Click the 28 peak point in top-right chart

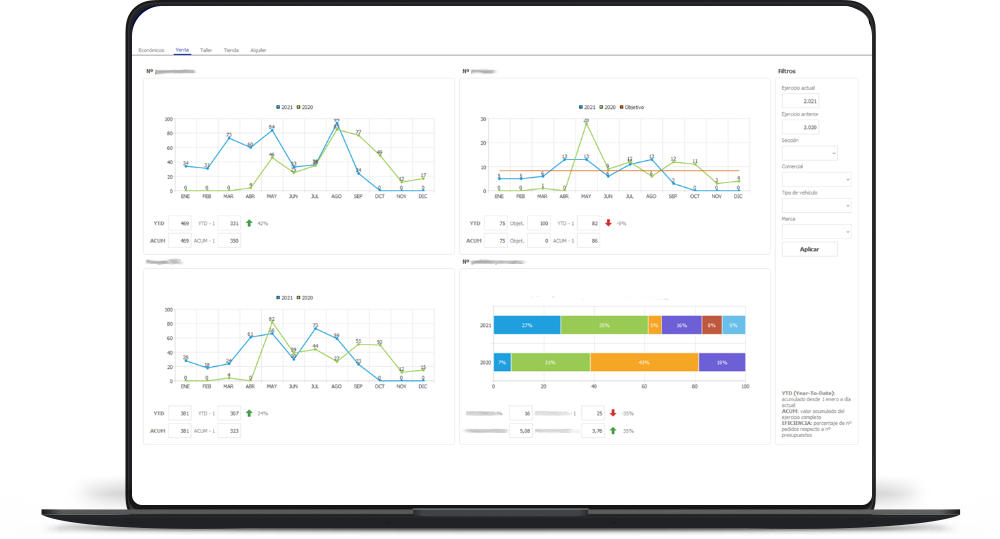(x=586, y=123)
